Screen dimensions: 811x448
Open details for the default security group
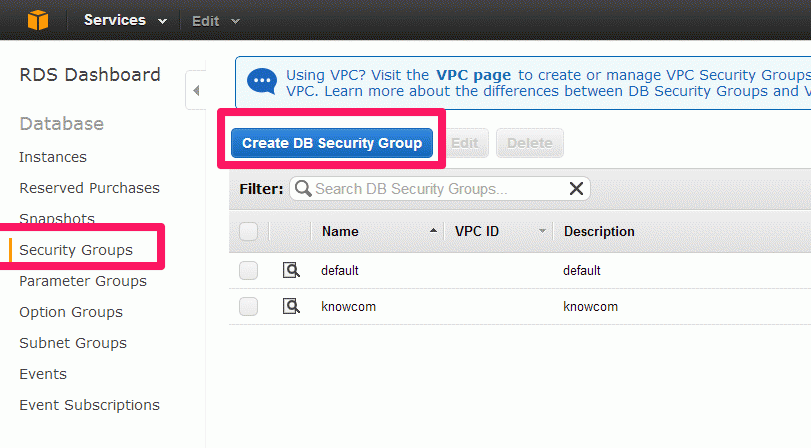(x=291, y=270)
